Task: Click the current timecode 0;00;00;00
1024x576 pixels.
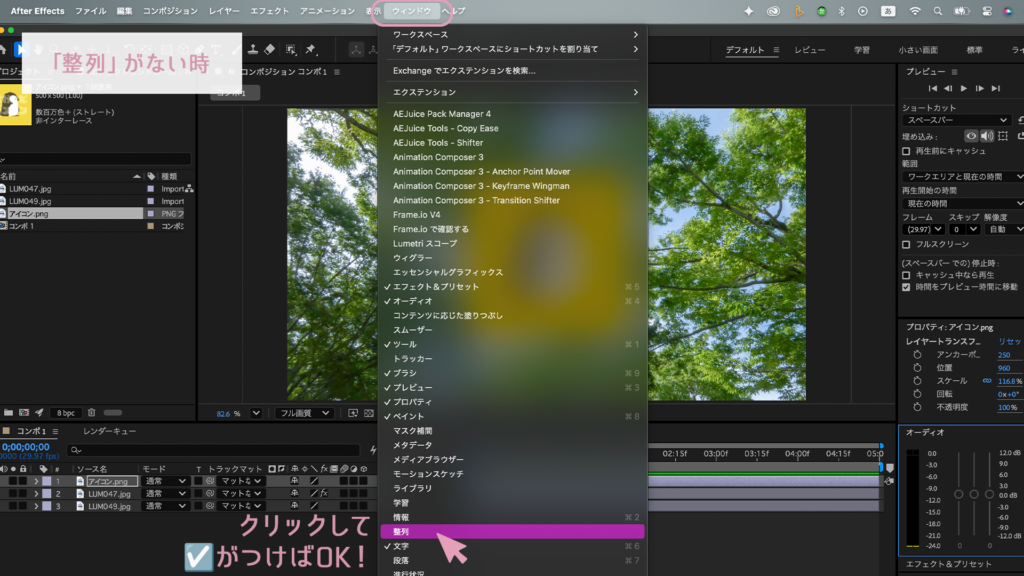Action: (25, 447)
